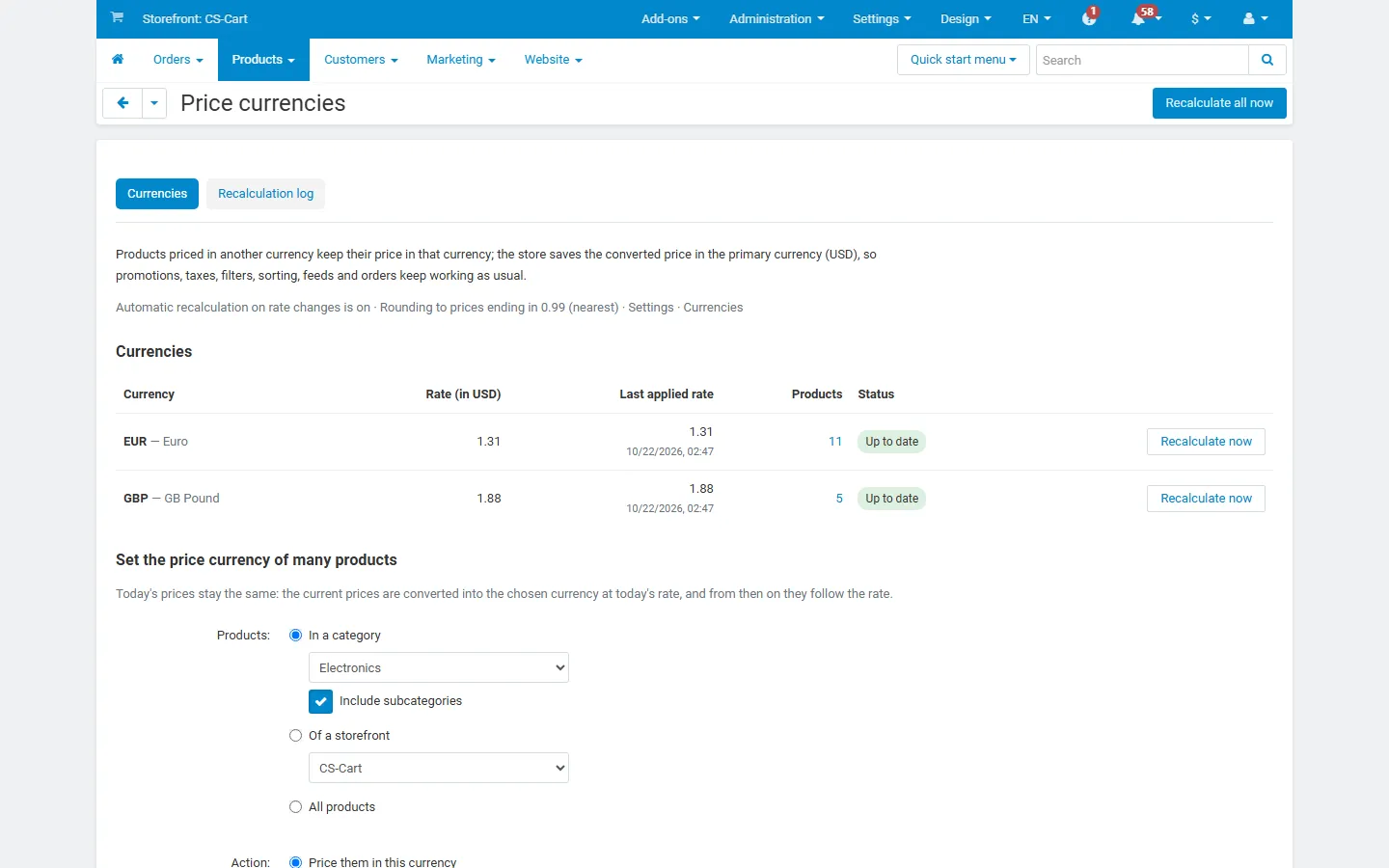Click into the Search input field
The height and width of the screenshot is (868, 1389).
coord(1142,60)
